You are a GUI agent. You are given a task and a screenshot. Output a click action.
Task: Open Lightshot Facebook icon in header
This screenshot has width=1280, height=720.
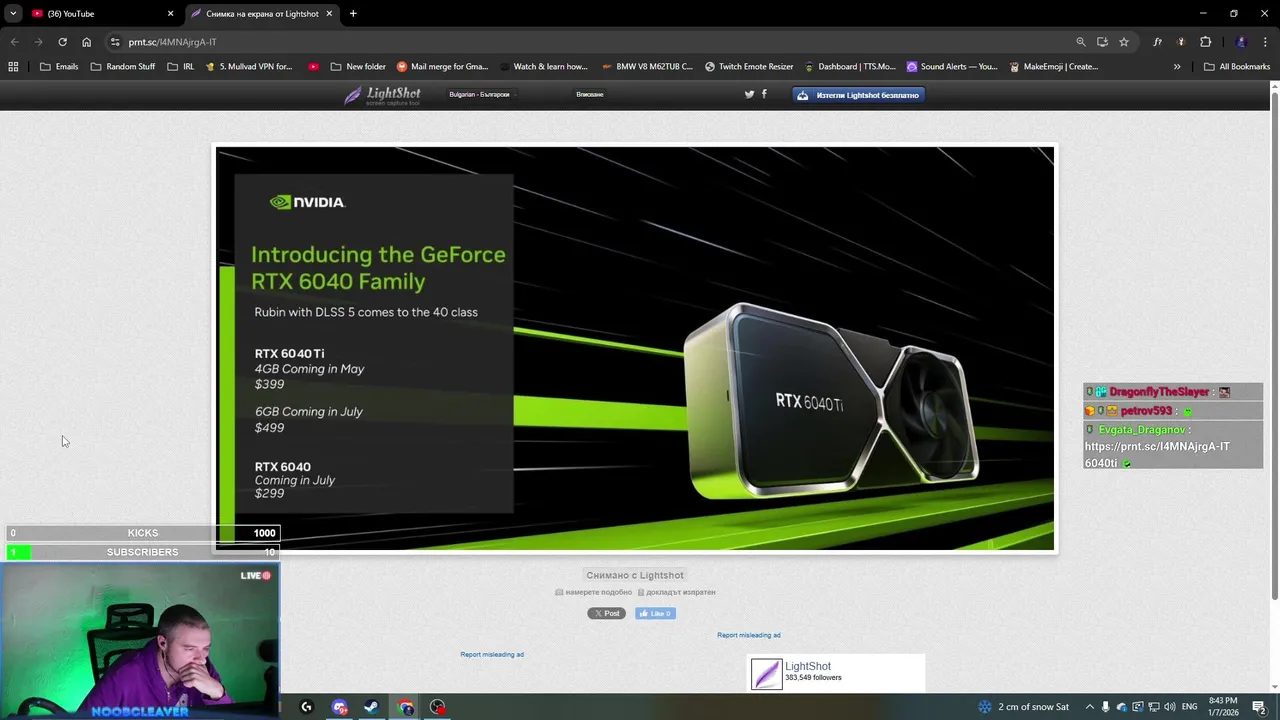click(x=764, y=94)
